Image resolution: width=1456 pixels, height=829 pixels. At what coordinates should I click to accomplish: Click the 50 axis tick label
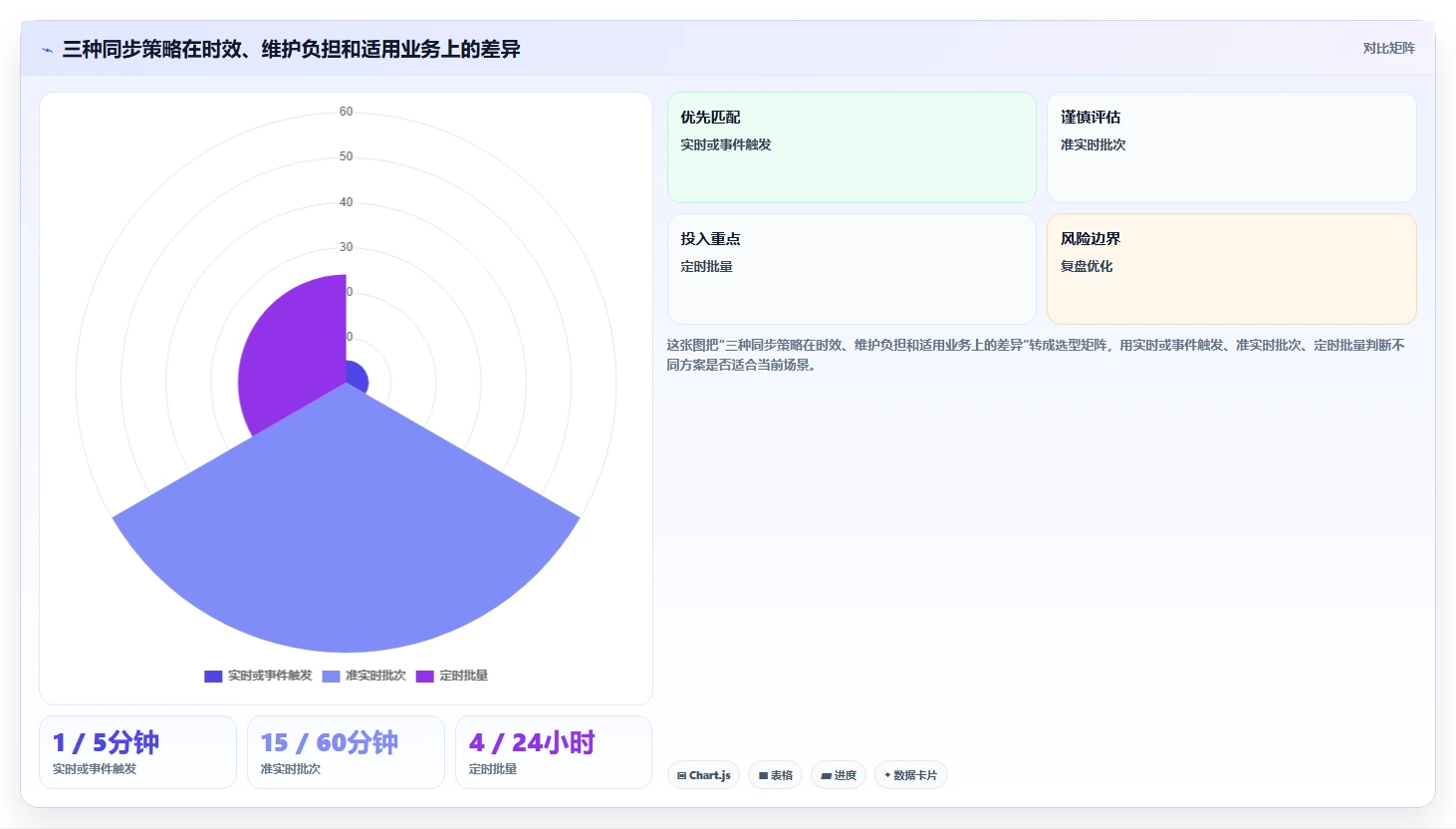tap(346, 156)
